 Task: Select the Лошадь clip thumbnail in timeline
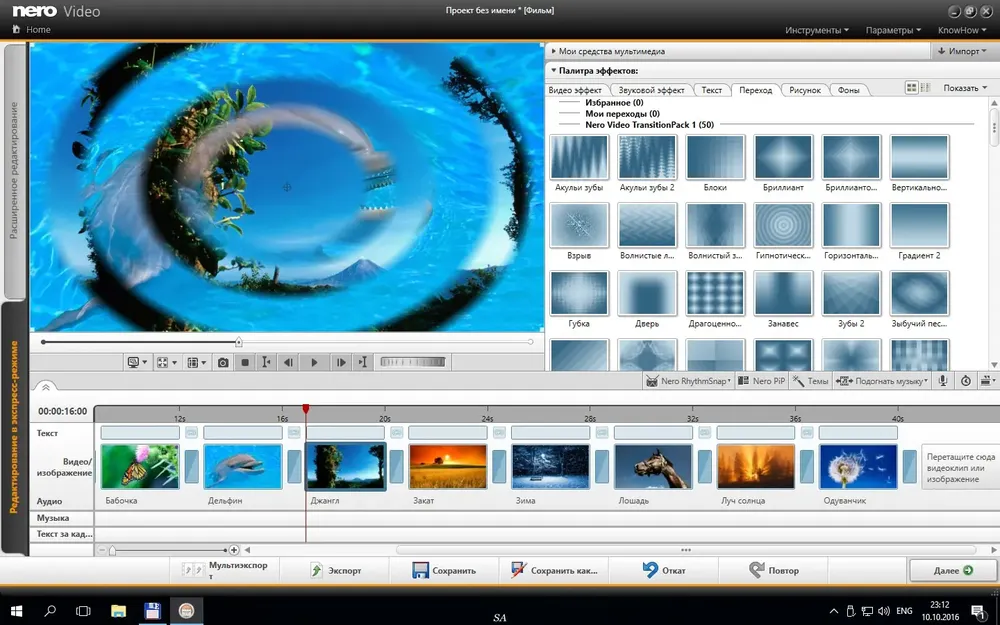pyautogui.click(x=652, y=466)
